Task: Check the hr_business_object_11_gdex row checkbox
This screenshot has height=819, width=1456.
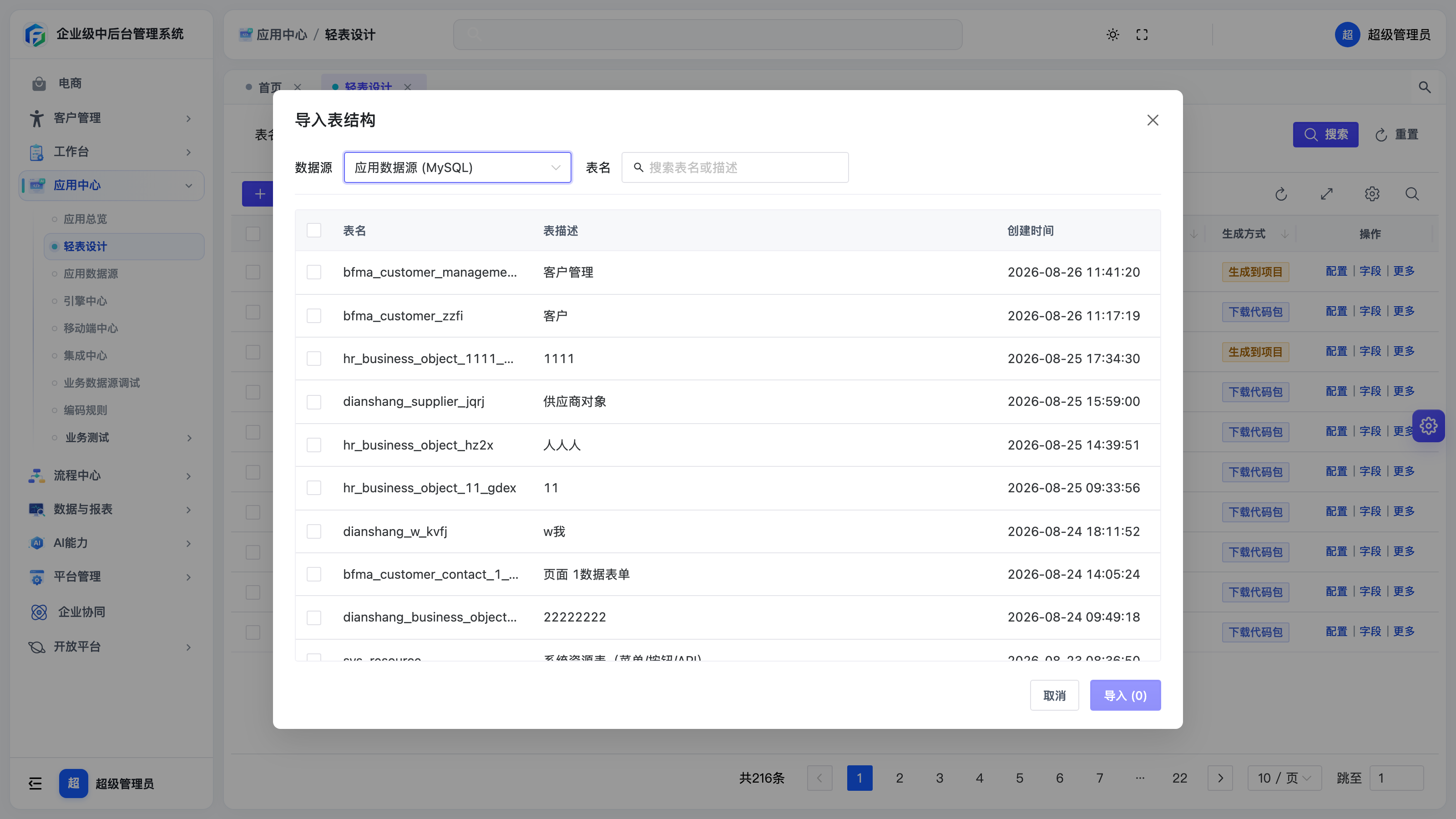Action: tap(313, 488)
